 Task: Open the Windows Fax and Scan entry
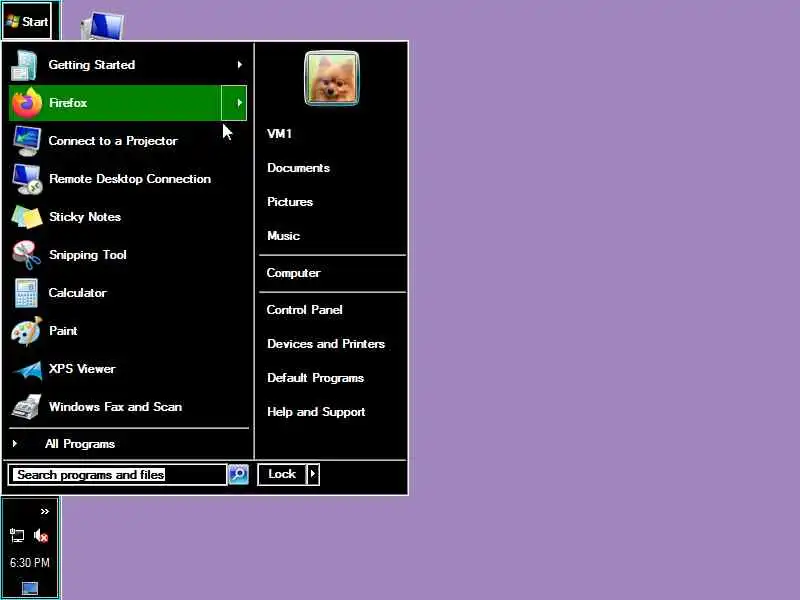(128, 407)
